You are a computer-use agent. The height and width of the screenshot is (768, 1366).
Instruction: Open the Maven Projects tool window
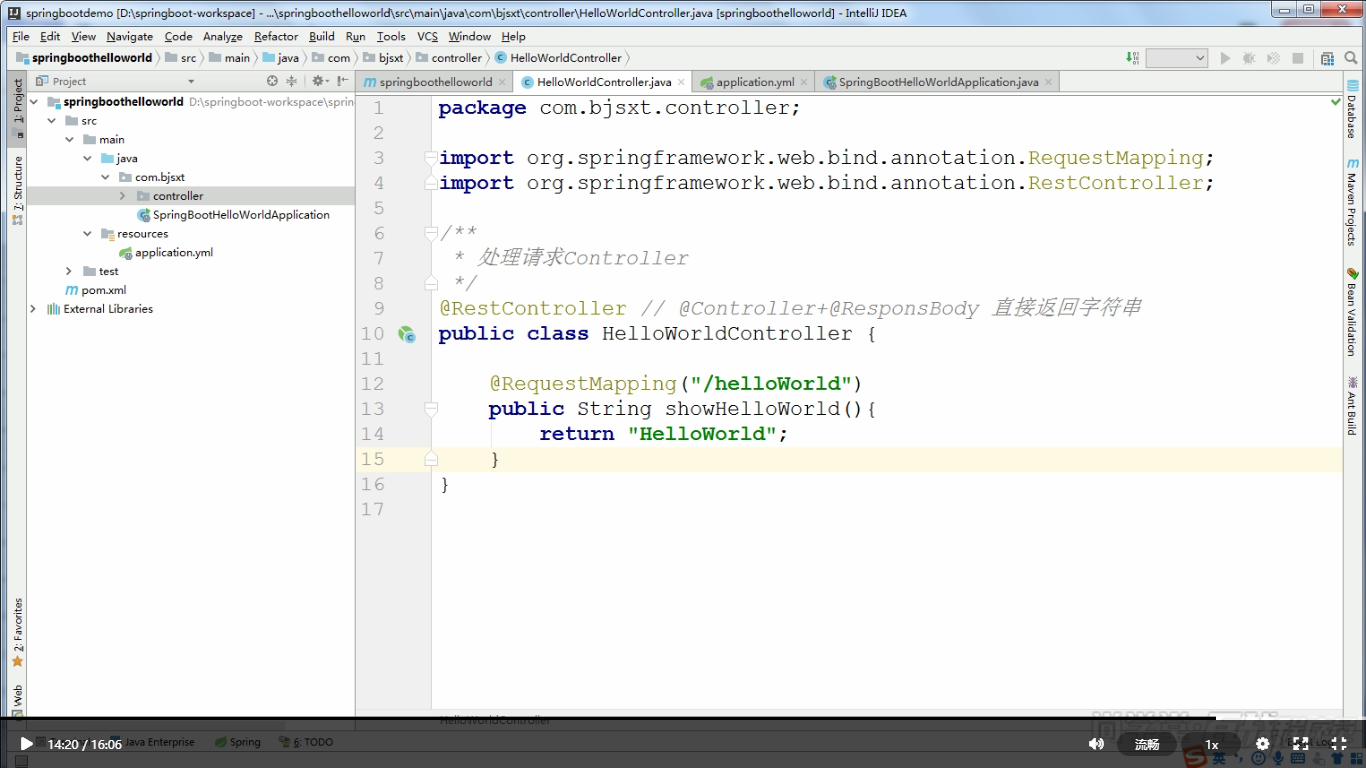pos(1352,202)
